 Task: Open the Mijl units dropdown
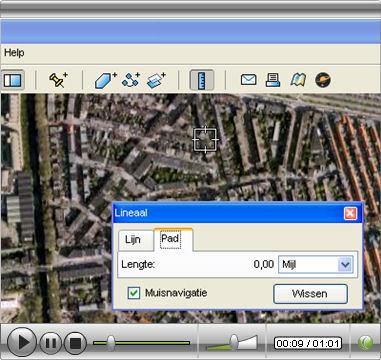316,265
